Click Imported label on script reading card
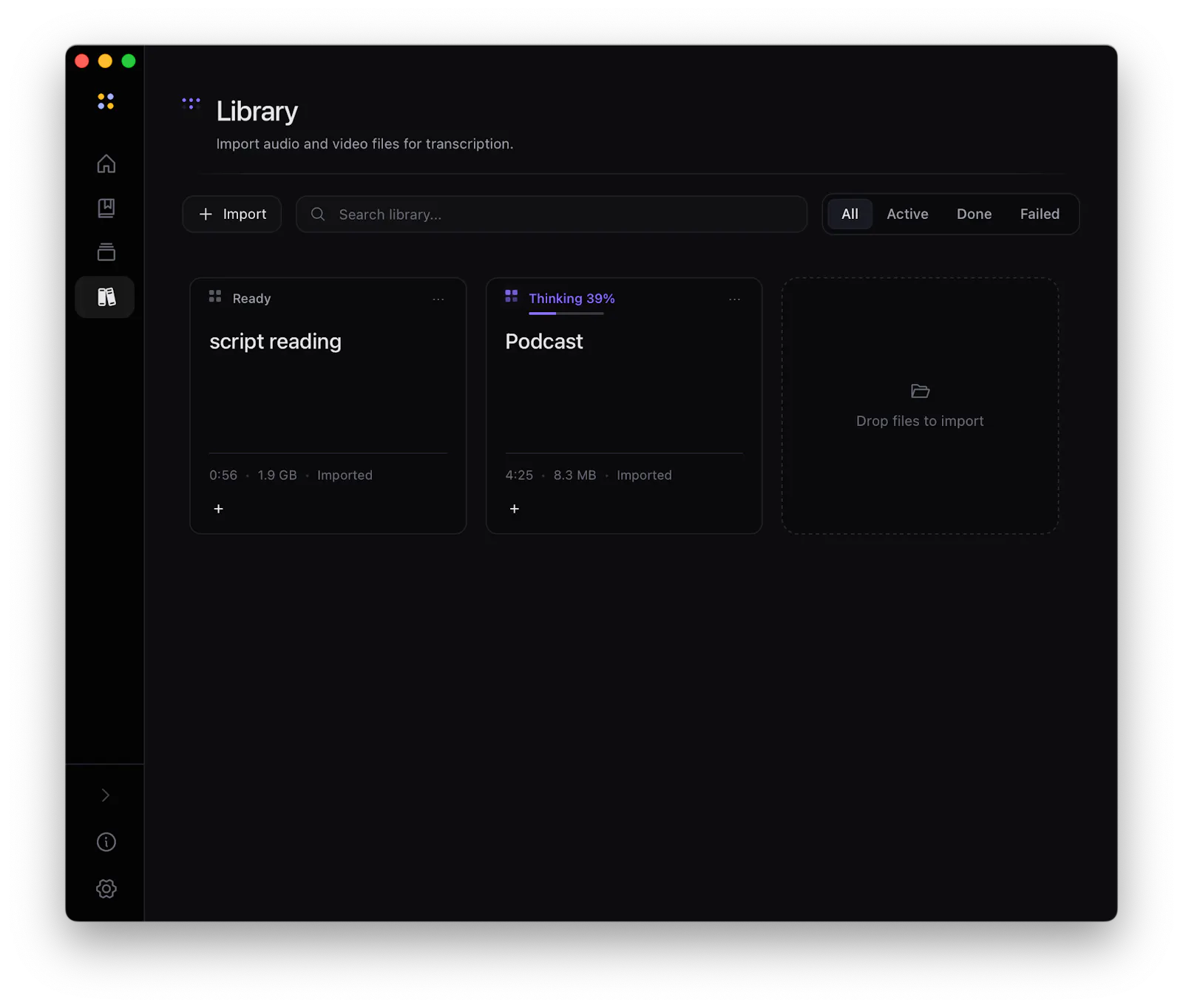Image resolution: width=1183 pixels, height=1008 pixels. [x=345, y=476]
